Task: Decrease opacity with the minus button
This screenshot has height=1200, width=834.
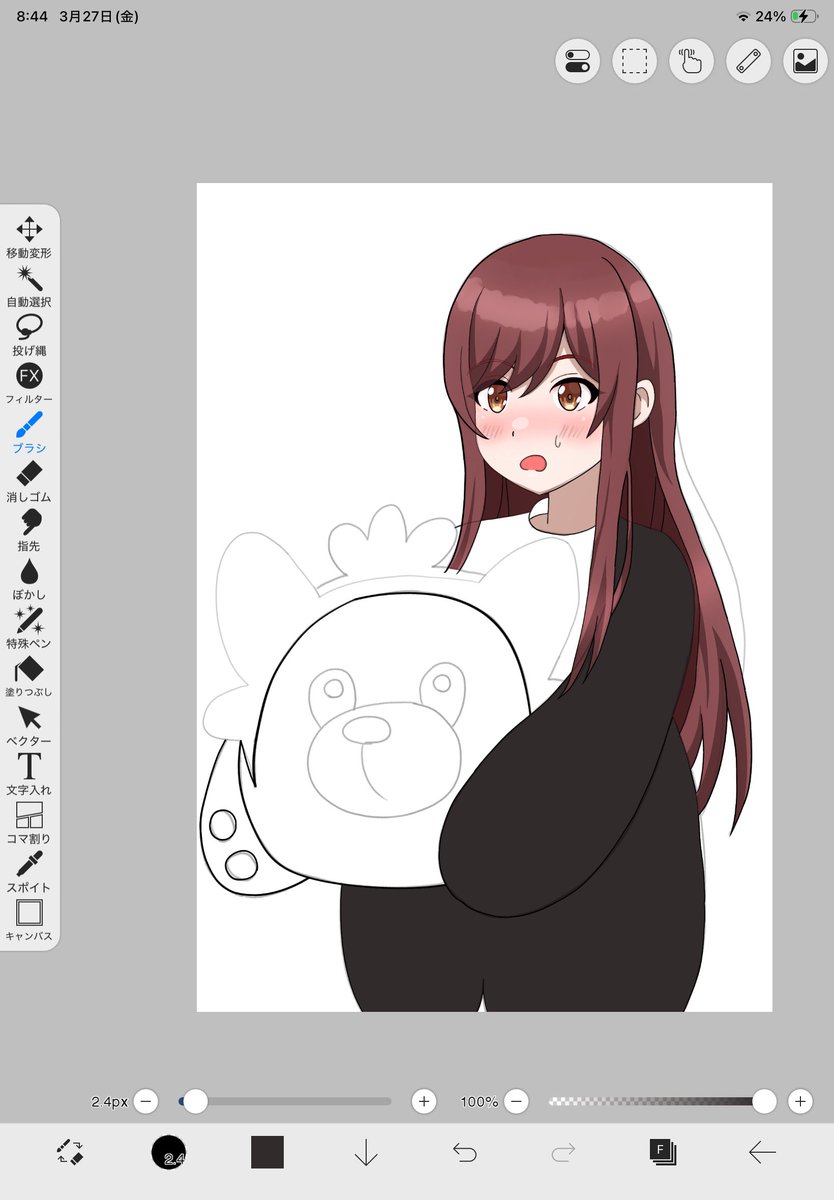Action: pyautogui.click(x=516, y=1101)
